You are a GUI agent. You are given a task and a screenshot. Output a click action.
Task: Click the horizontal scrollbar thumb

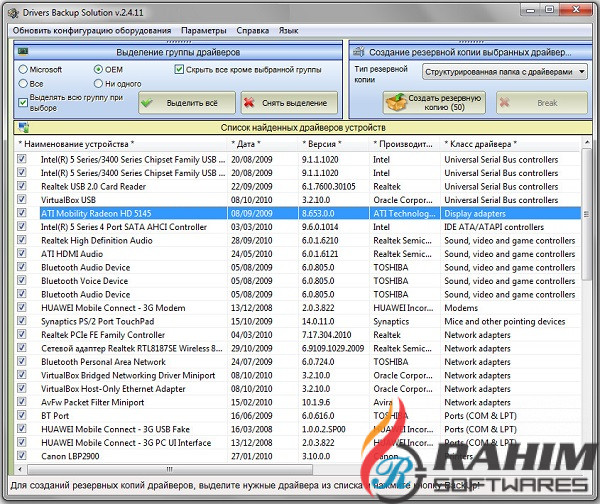tap(170, 469)
